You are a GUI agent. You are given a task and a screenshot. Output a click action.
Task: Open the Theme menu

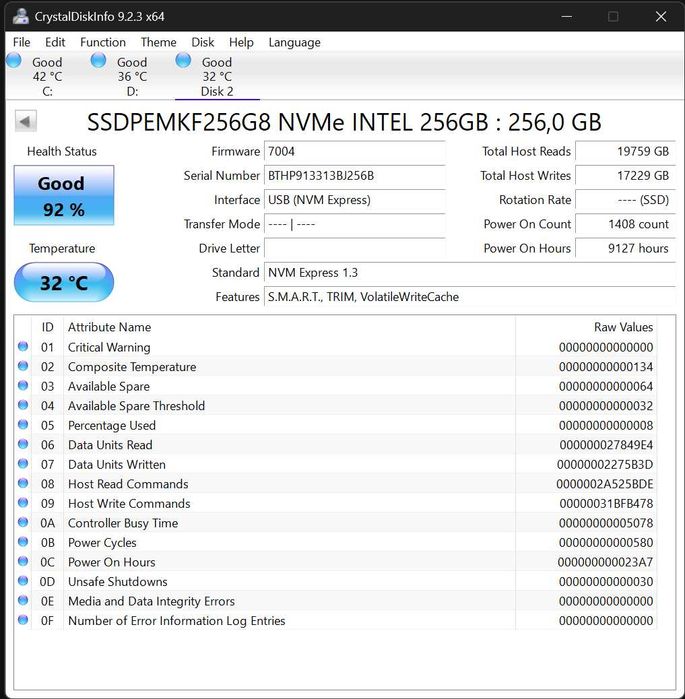pos(158,42)
